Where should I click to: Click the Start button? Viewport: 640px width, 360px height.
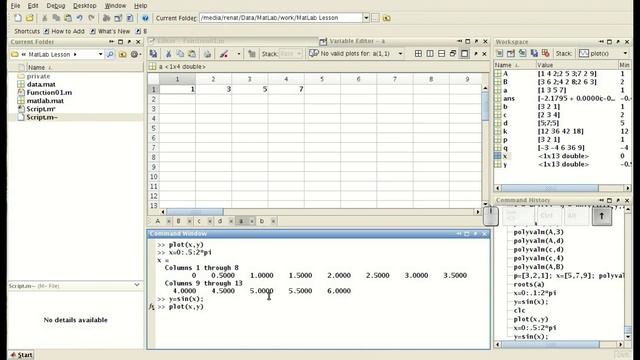21,355
